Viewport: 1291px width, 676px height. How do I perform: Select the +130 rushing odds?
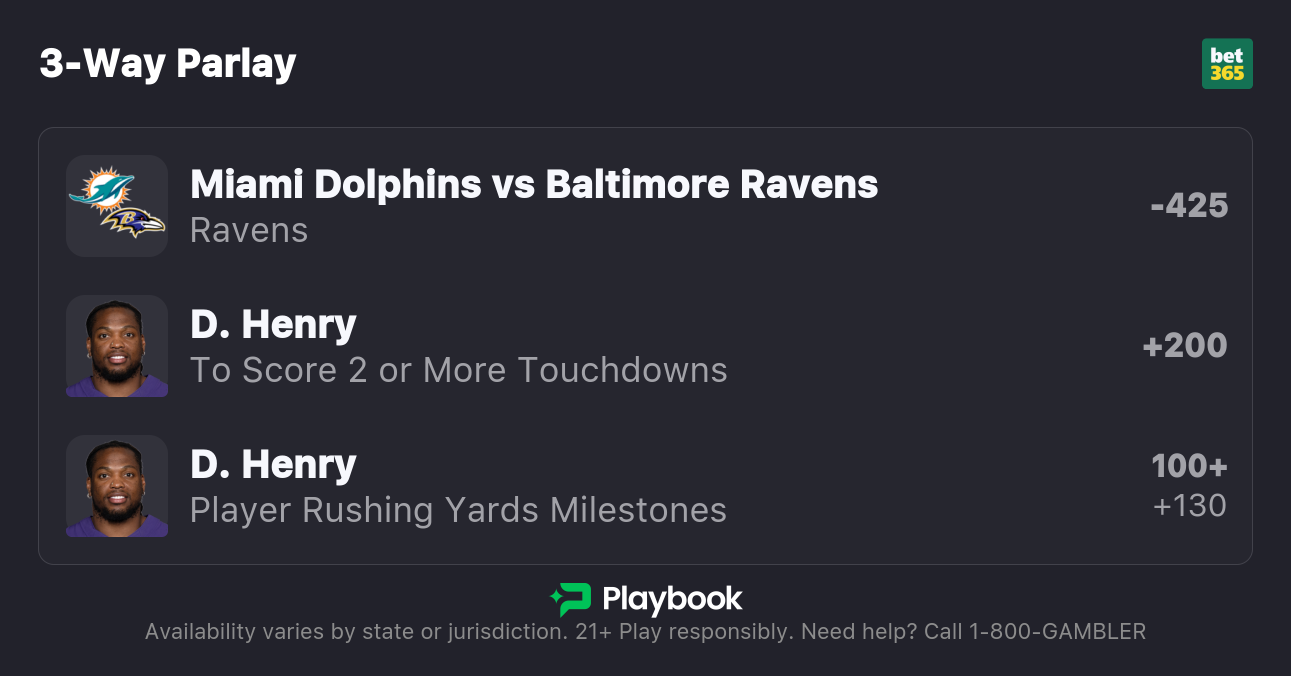pyautogui.click(x=1189, y=506)
